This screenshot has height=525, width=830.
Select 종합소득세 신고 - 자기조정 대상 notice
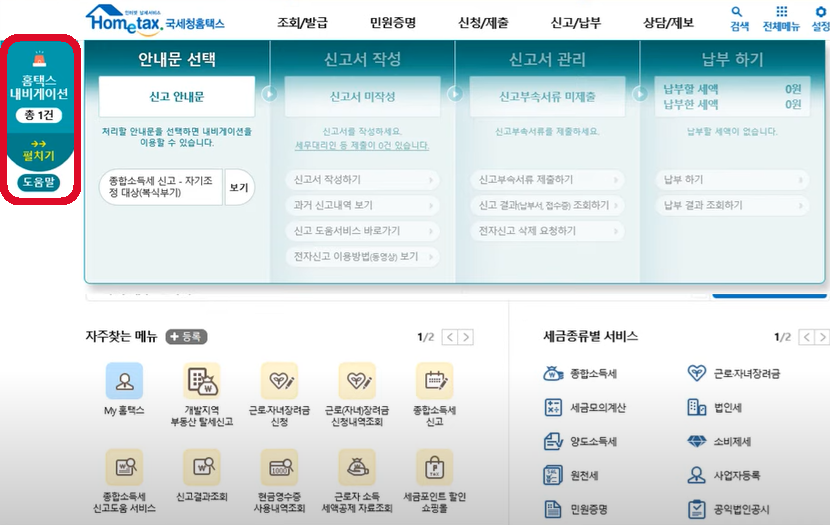161,187
